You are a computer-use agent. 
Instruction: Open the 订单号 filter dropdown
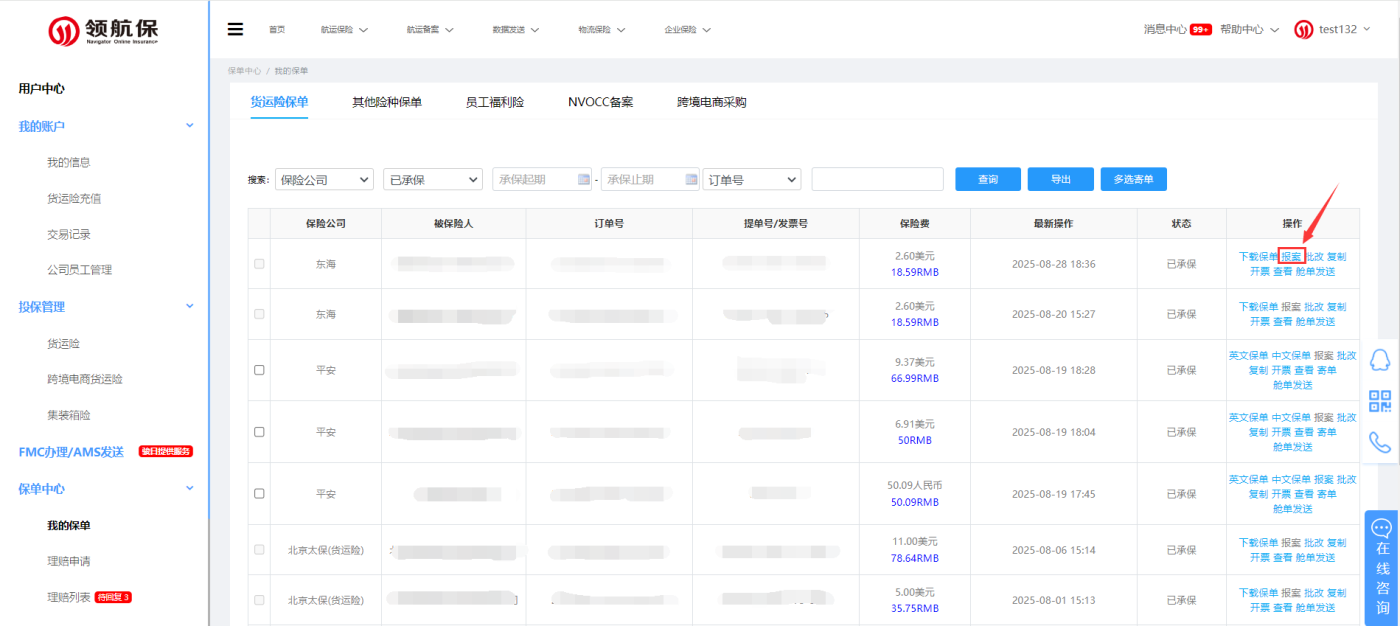tap(752, 179)
